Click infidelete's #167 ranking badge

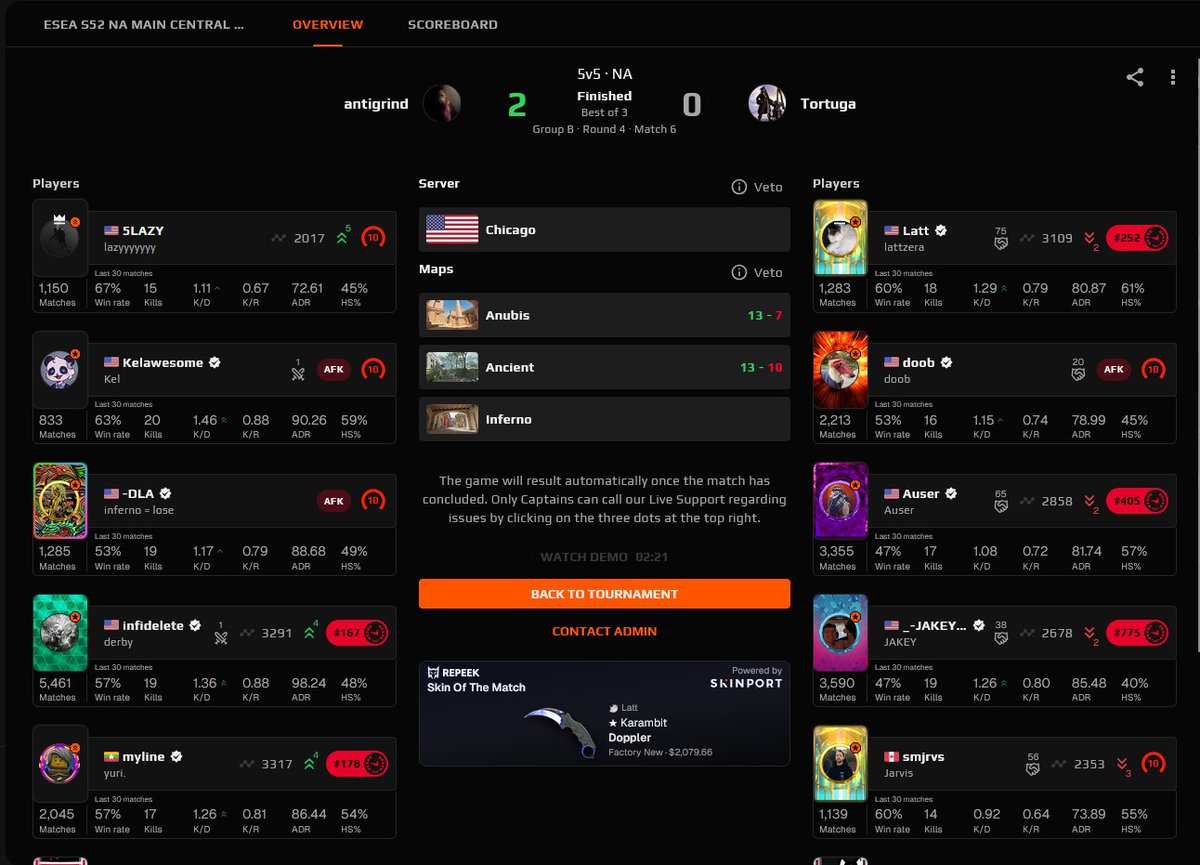[357, 633]
